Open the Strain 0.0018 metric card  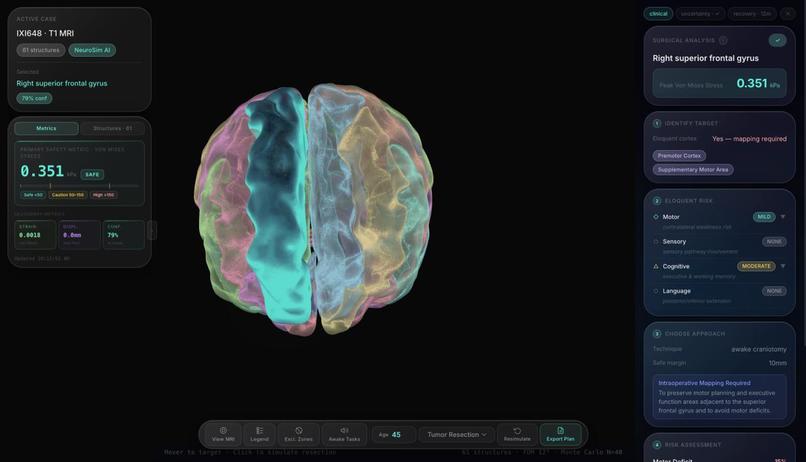(35, 235)
